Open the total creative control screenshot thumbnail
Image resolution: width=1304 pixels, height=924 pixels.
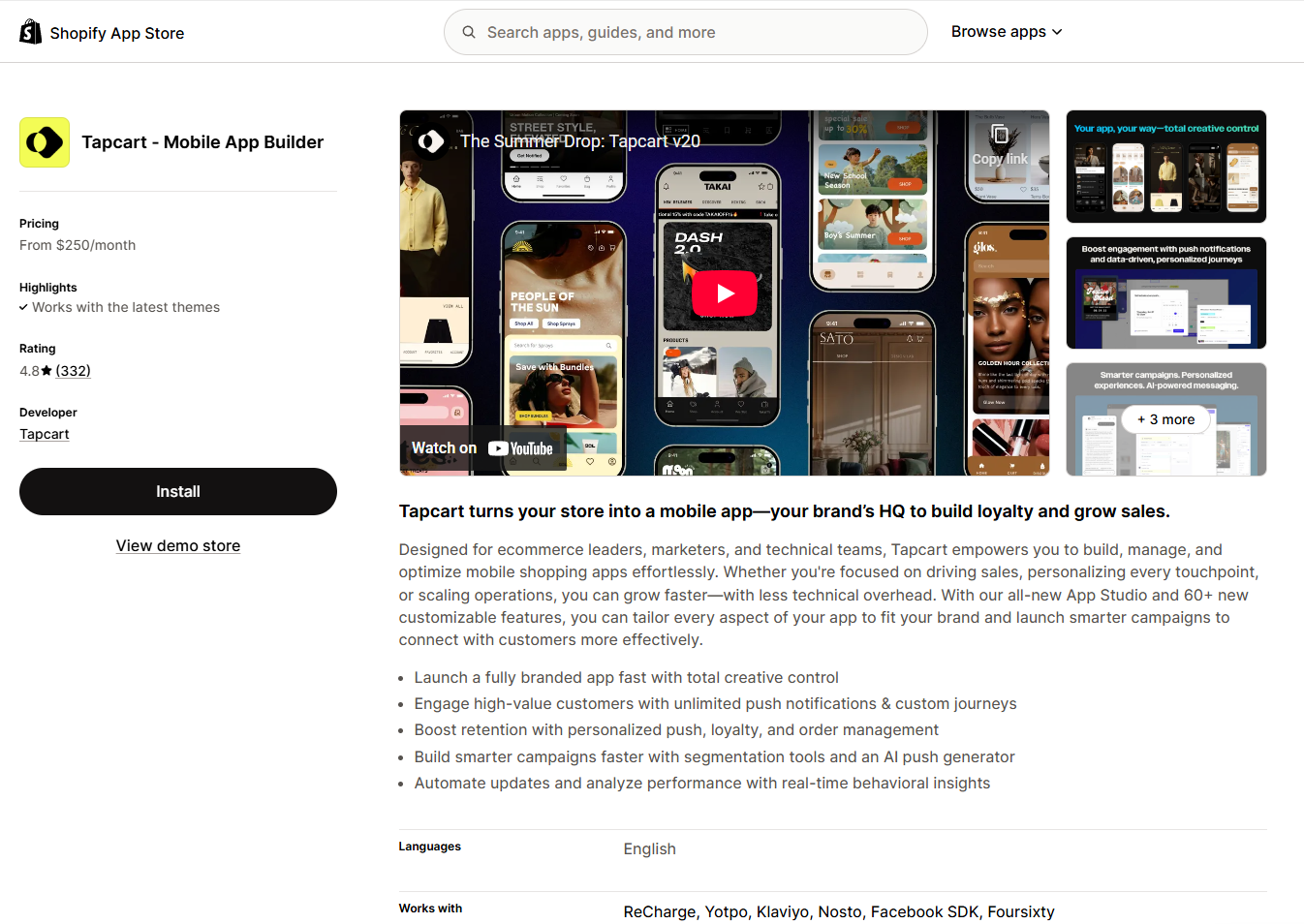click(1166, 167)
